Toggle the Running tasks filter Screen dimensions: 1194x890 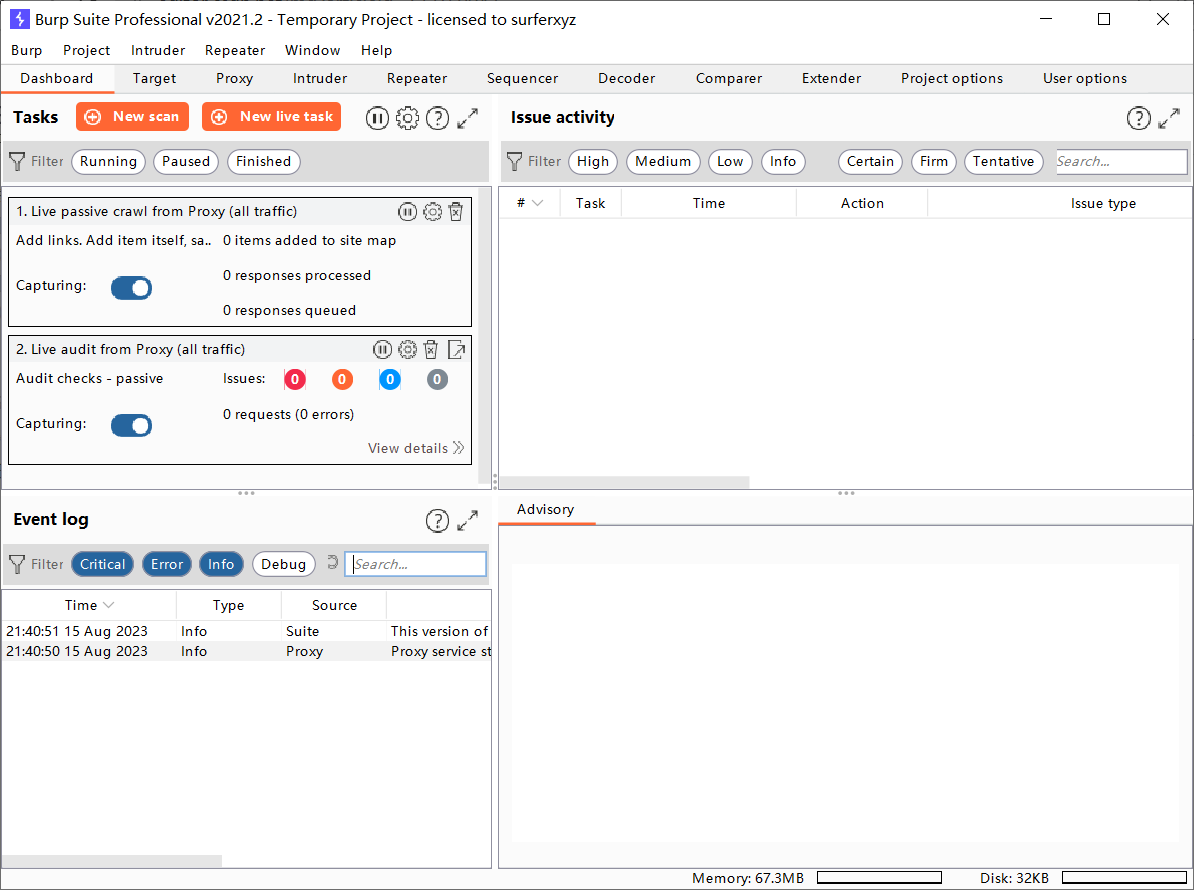pyautogui.click(x=108, y=161)
